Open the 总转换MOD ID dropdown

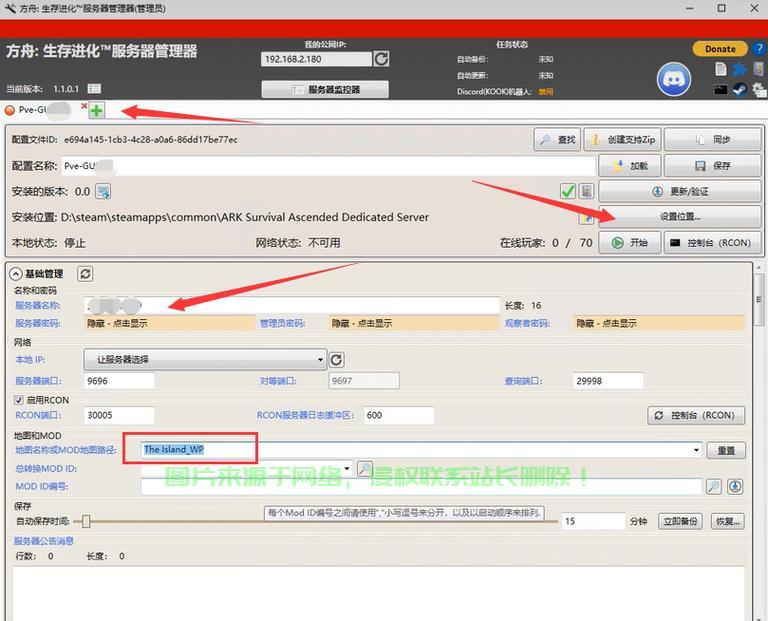point(347,469)
